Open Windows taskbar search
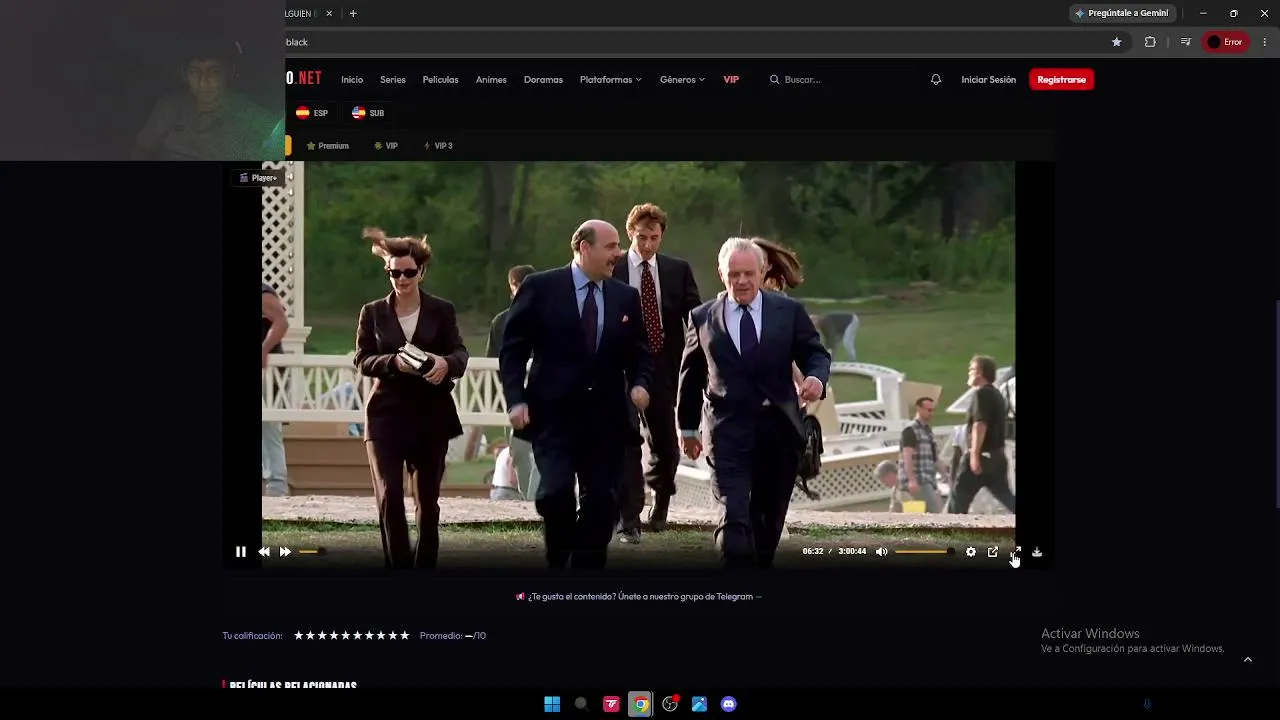This screenshot has width=1280, height=720. pyautogui.click(x=581, y=704)
